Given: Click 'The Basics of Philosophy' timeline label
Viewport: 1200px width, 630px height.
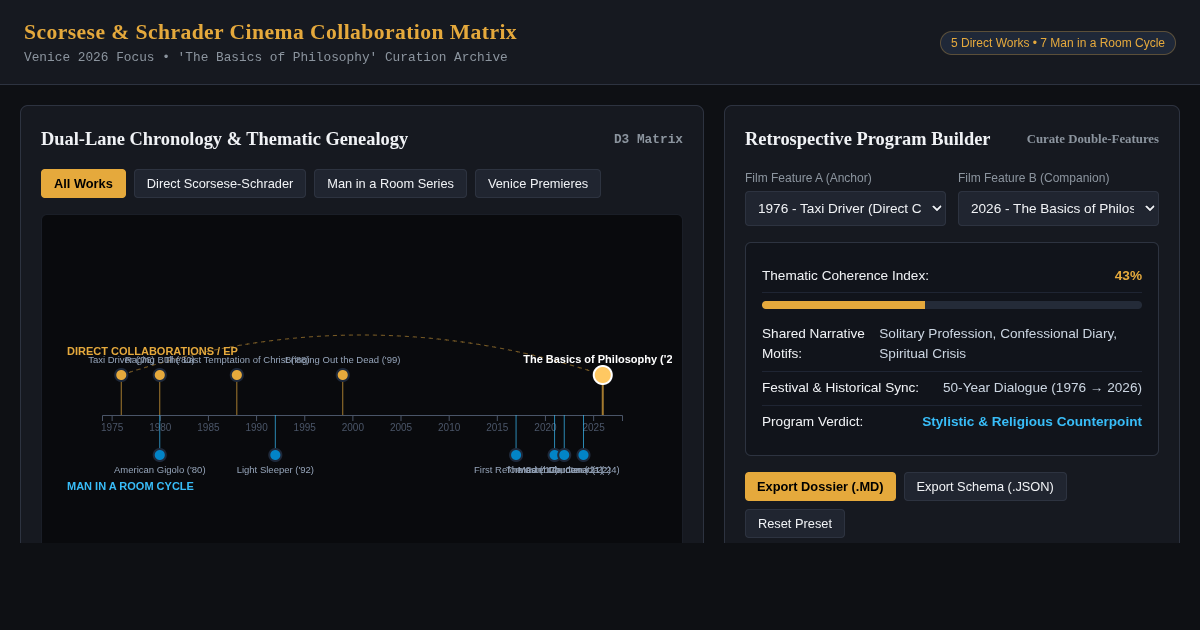Looking at the screenshot, I should click(x=597, y=359).
